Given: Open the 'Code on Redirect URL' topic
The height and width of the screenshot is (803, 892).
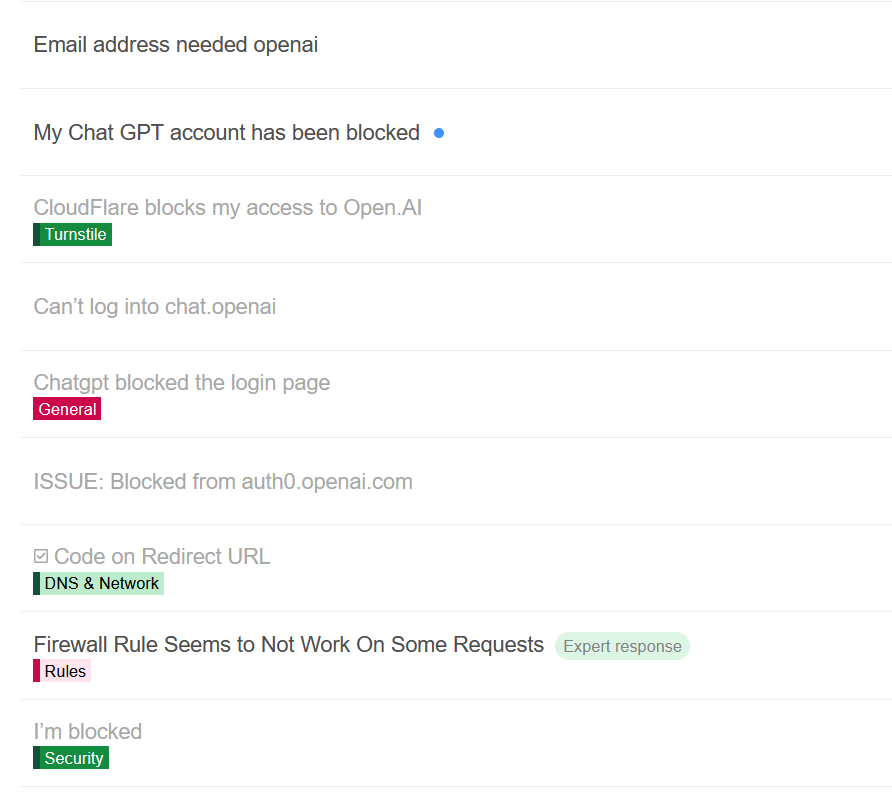Looking at the screenshot, I should click(x=162, y=557).
